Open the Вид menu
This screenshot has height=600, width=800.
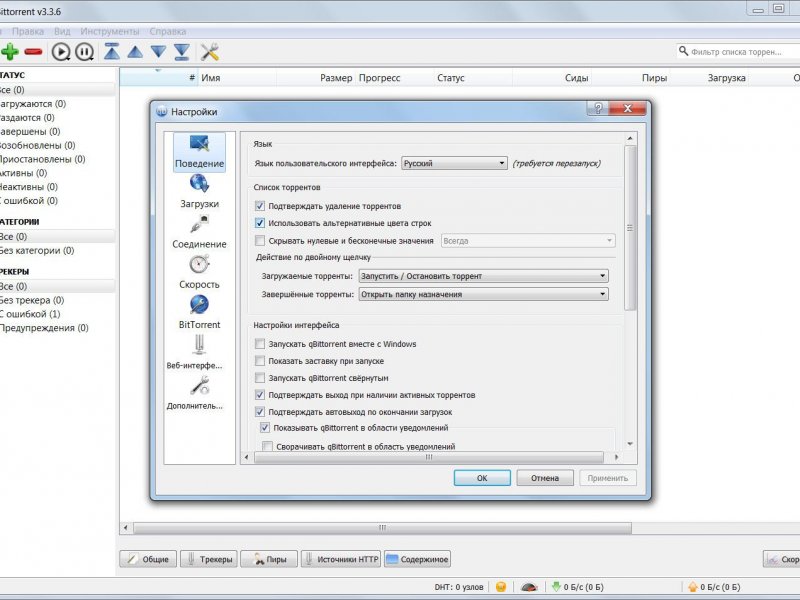tap(62, 32)
